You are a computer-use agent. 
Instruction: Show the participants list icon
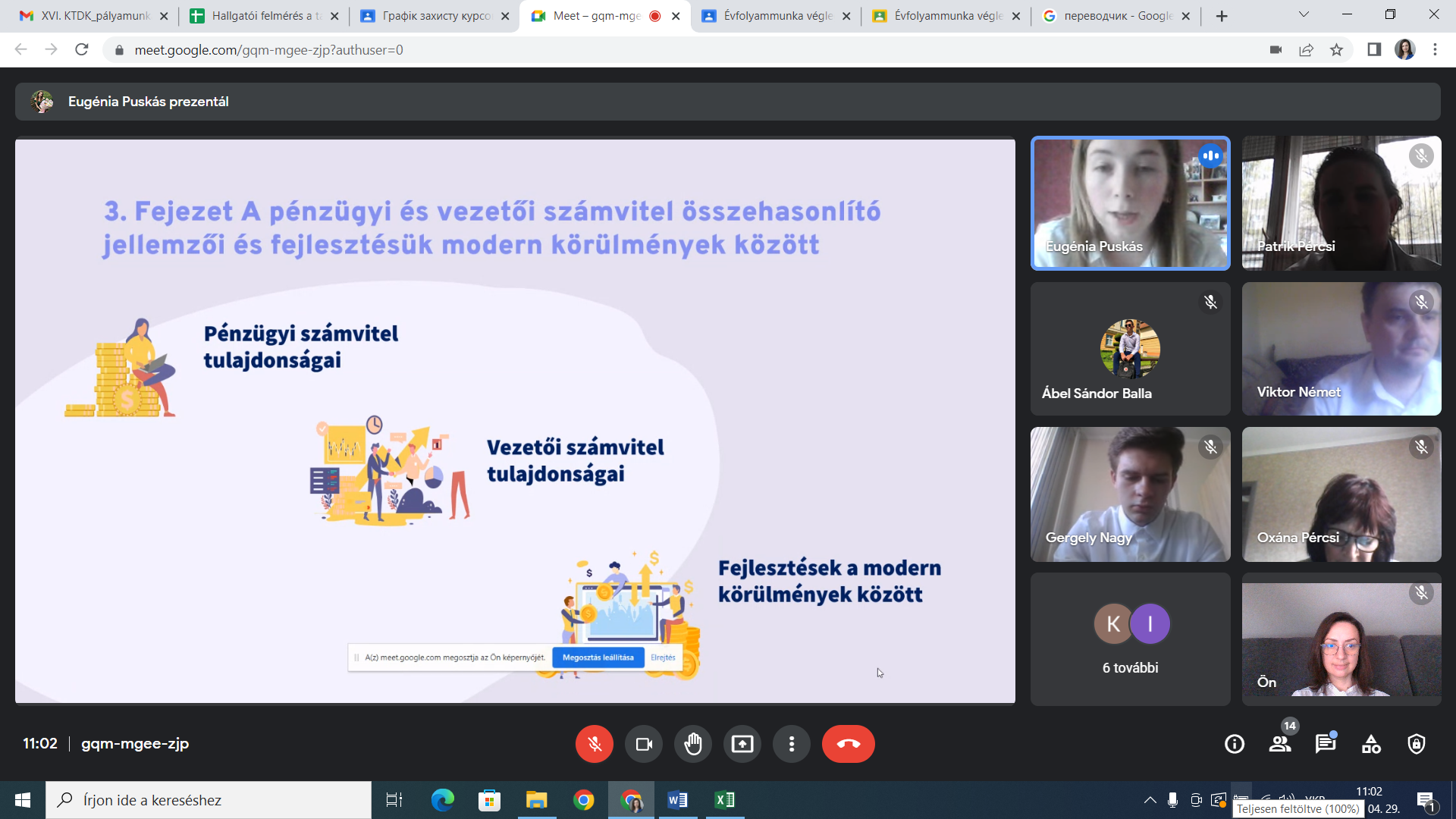pyautogui.click(x=1280, y=744)
